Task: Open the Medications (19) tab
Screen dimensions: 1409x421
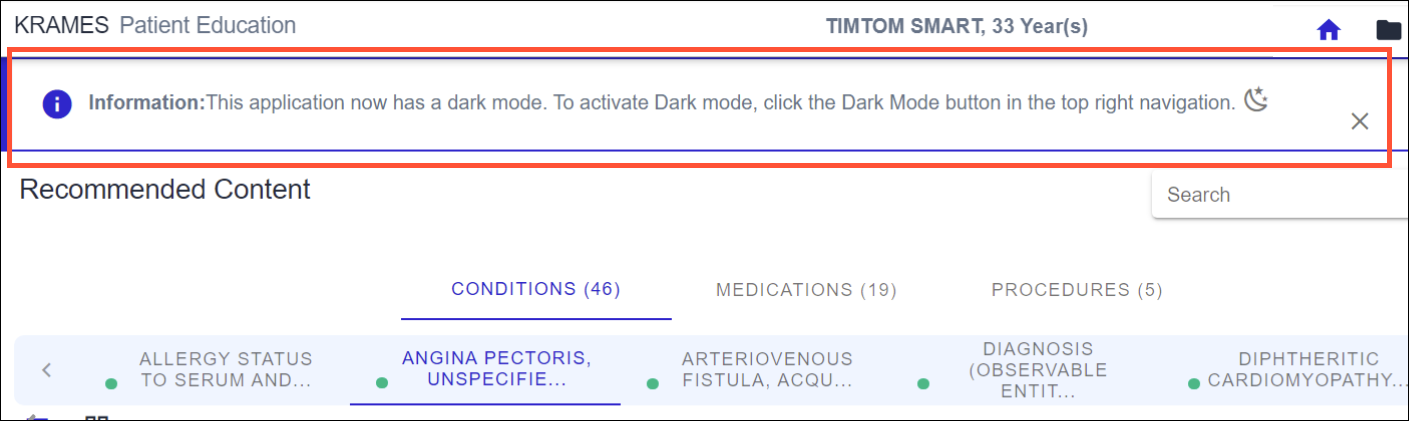Action: (x=806, y=290)
